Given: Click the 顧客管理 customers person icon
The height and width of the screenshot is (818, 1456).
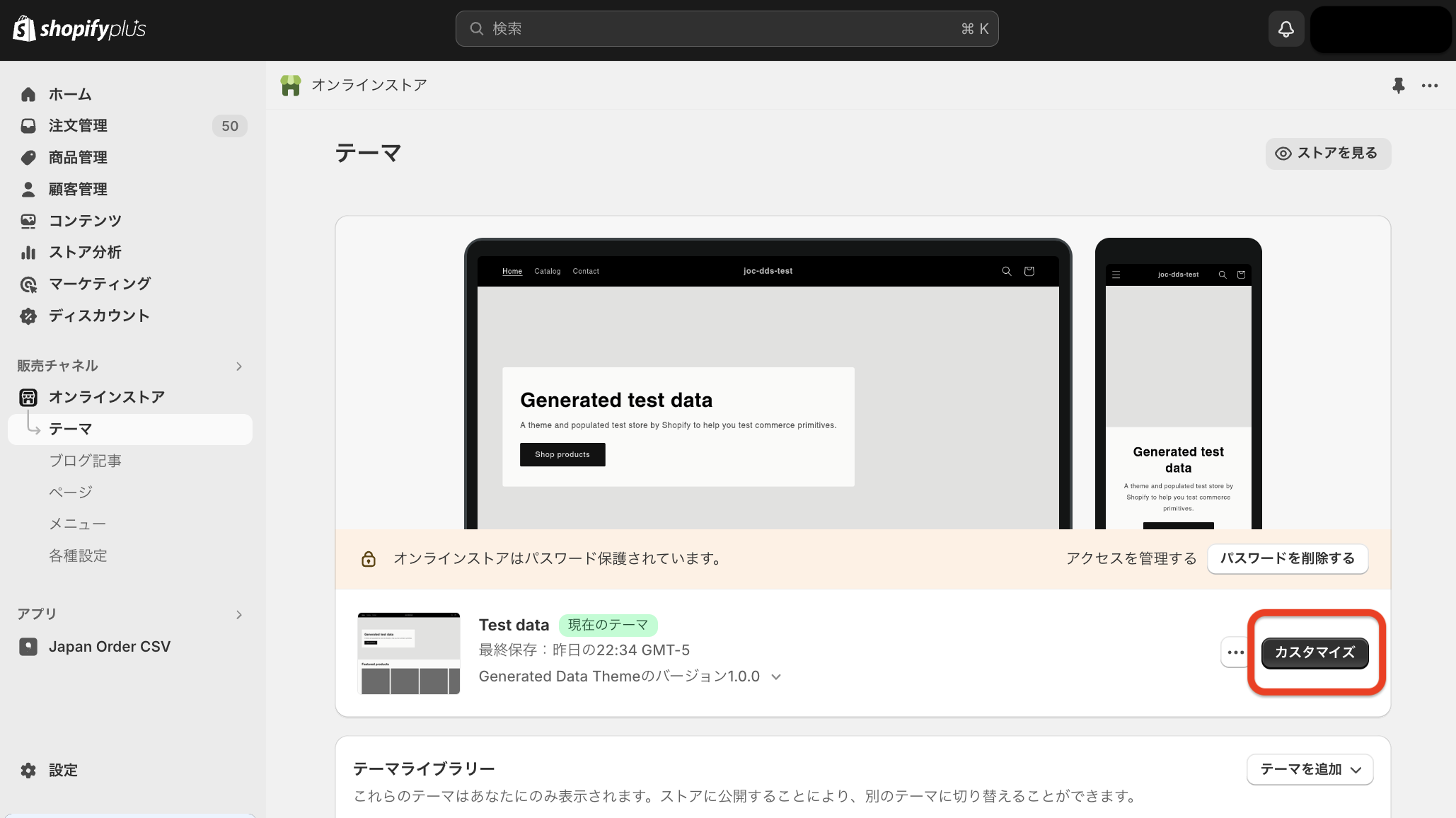Looking at the screenshot, I should [28, 189].
